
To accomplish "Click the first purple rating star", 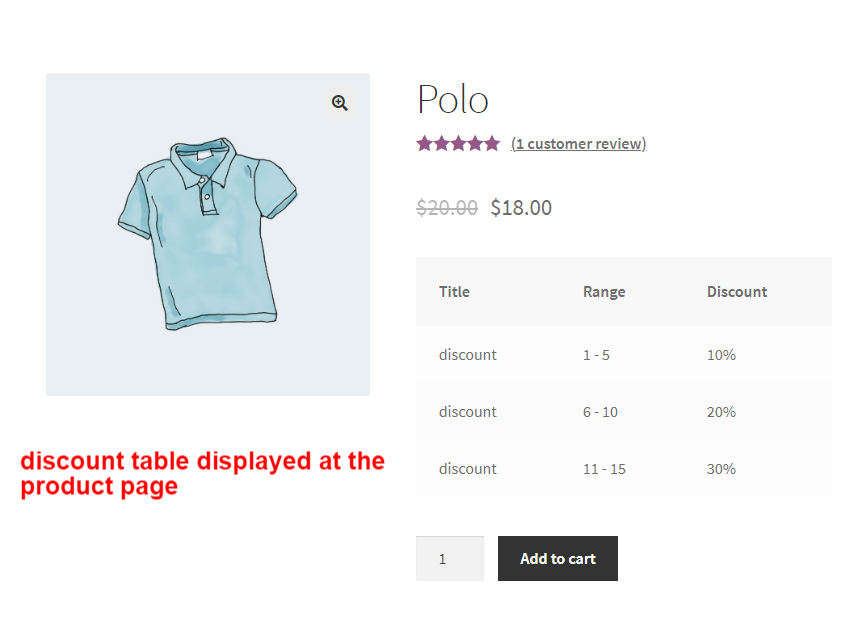I will pyautogui.click(x=425, y=143).
